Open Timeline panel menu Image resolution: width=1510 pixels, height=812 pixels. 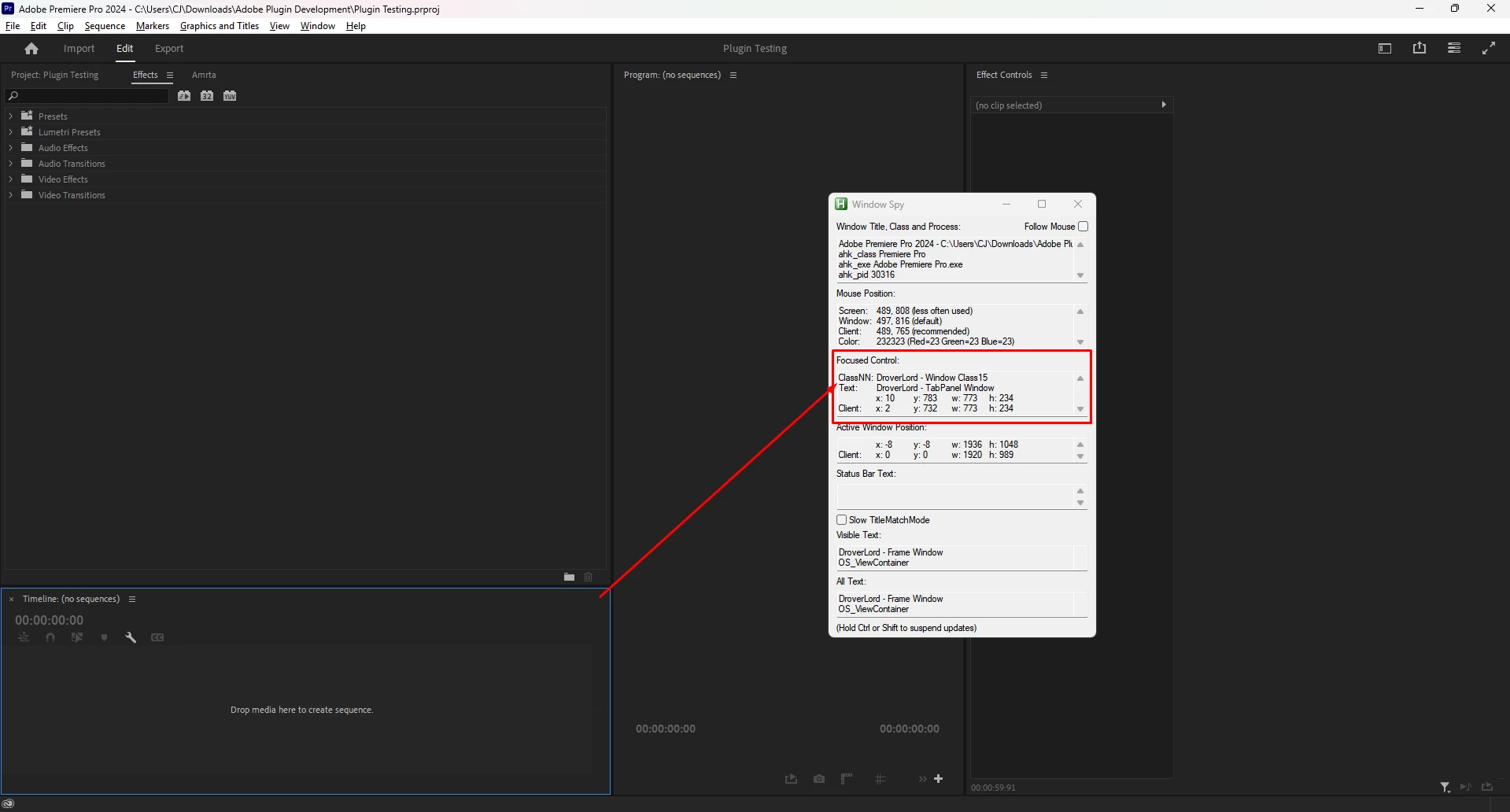click(132, 600)
